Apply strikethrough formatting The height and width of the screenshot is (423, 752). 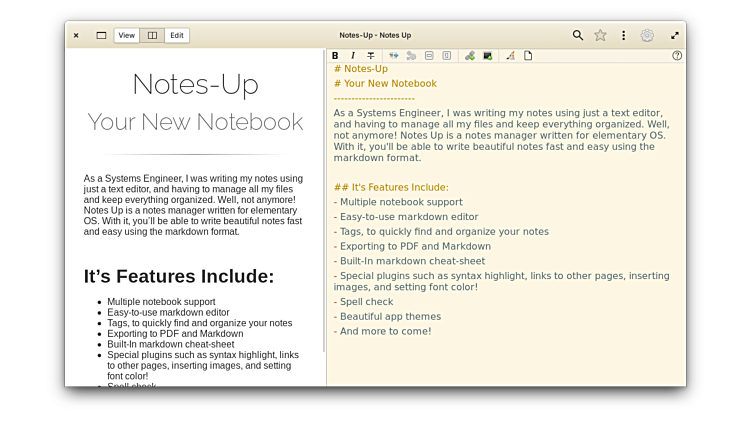click(x=371, y=56)
